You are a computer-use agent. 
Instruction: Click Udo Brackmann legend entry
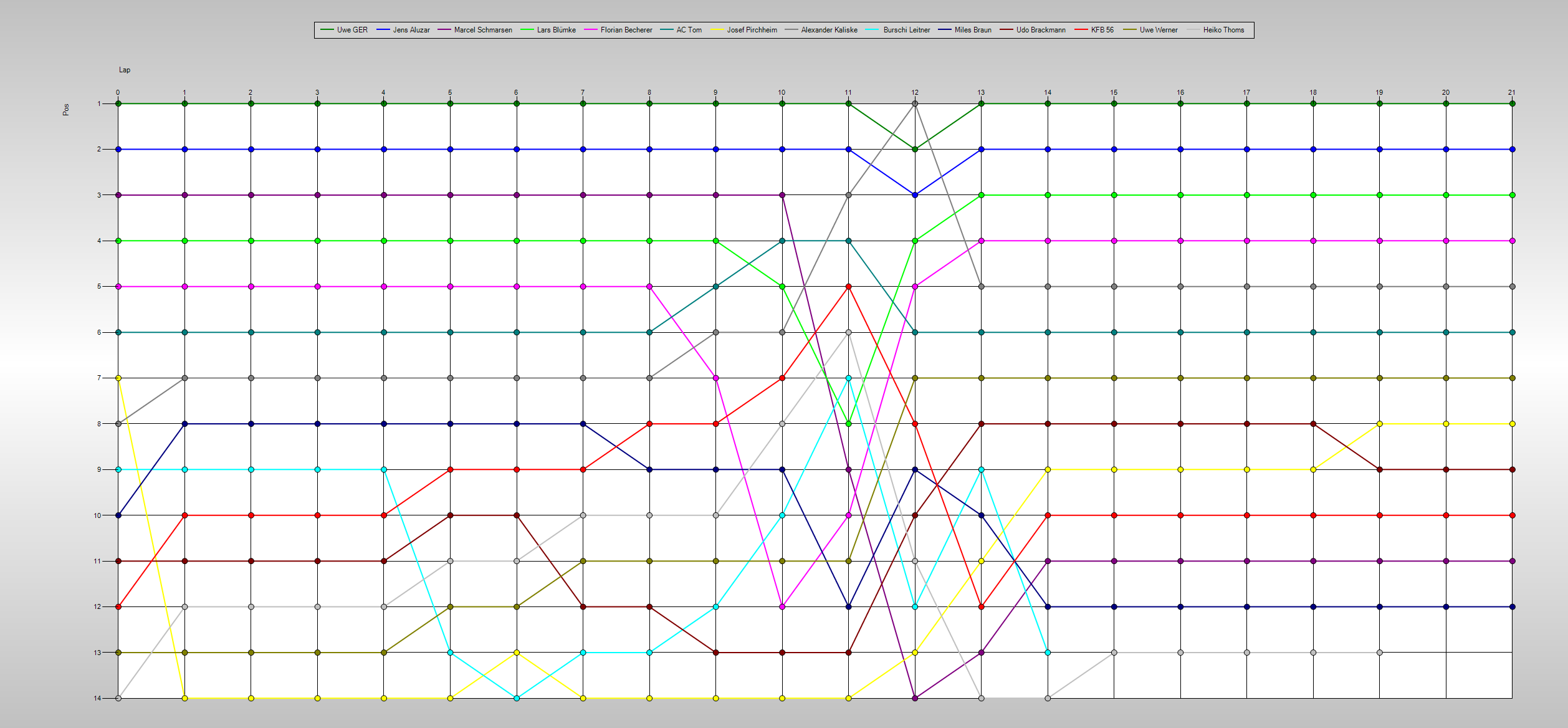pyautogui.click(x=1033, y=30)
